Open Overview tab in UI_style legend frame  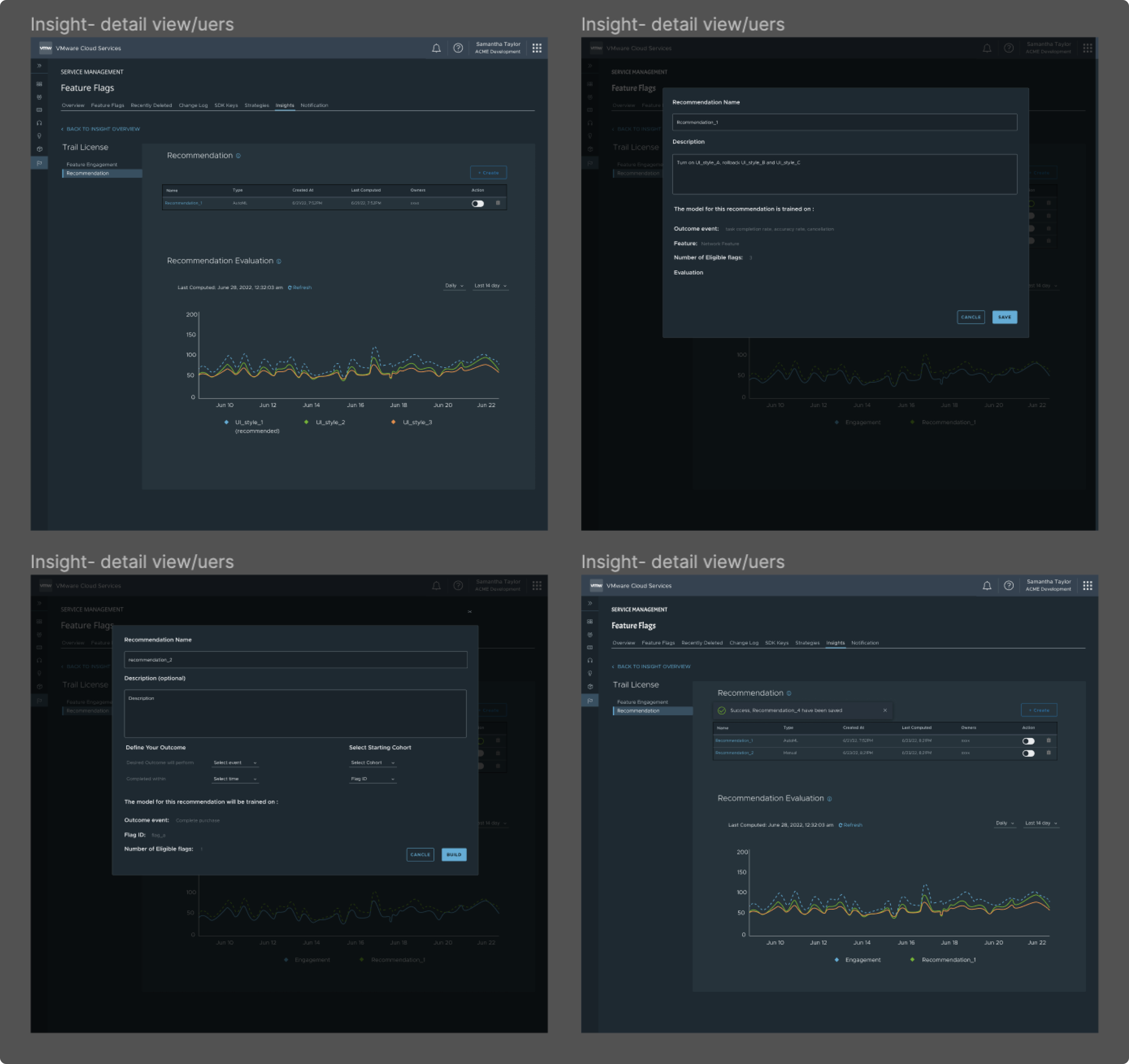tap(73, 105)
